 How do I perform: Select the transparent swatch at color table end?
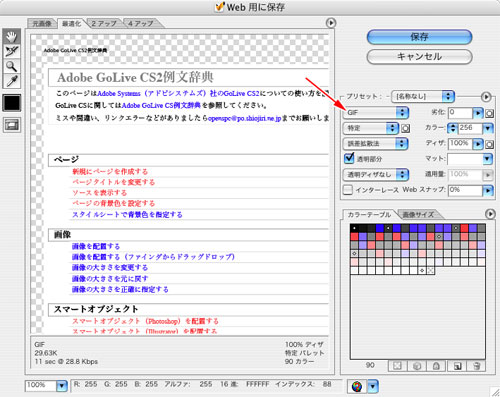coord(430,270)
